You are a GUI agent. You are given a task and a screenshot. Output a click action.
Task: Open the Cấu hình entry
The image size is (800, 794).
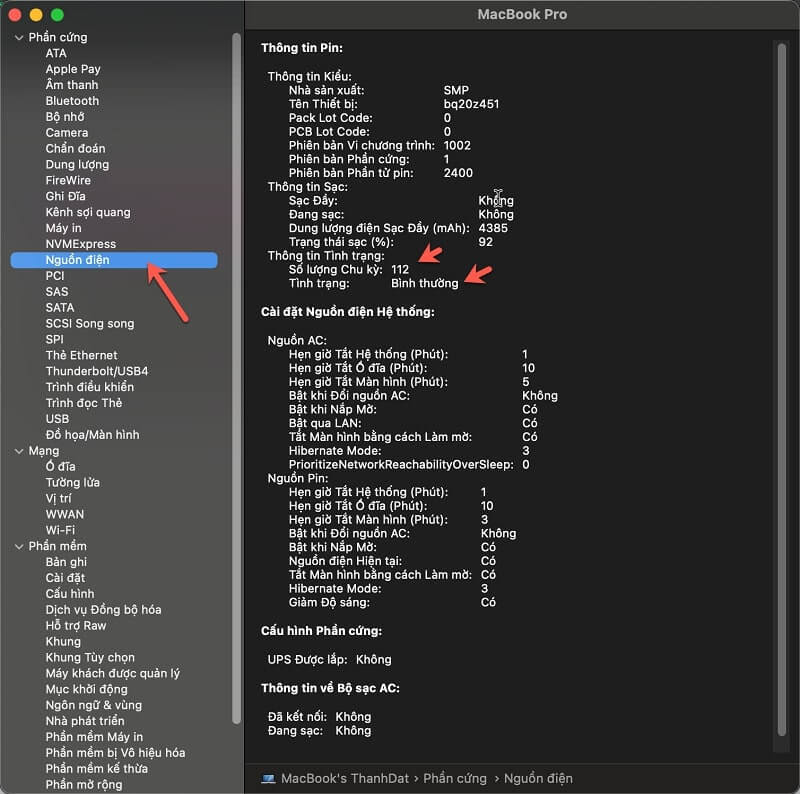(x=70, y=593)
